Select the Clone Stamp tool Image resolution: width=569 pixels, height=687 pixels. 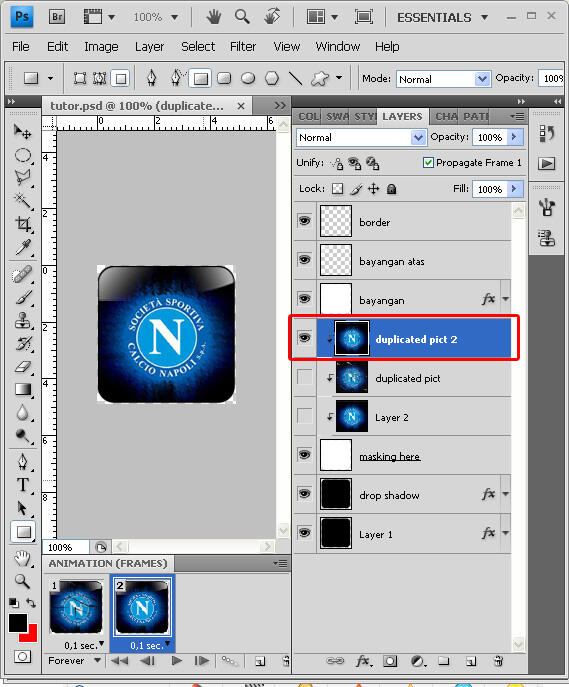point(23,321)
